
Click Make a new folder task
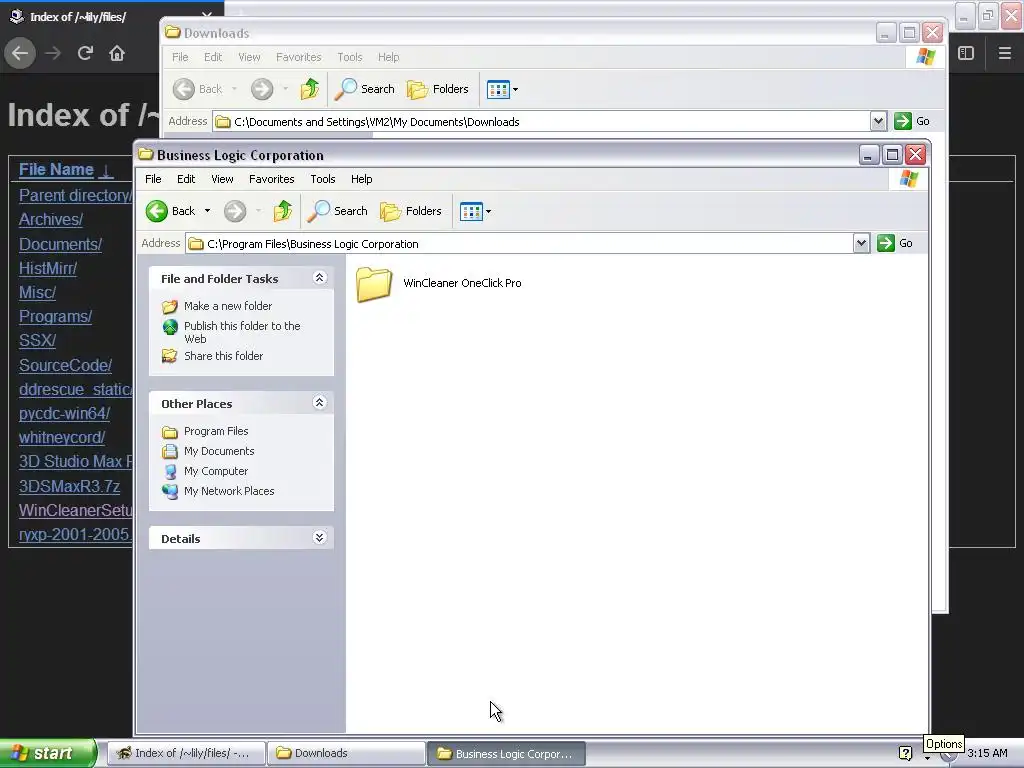(228, 306)
